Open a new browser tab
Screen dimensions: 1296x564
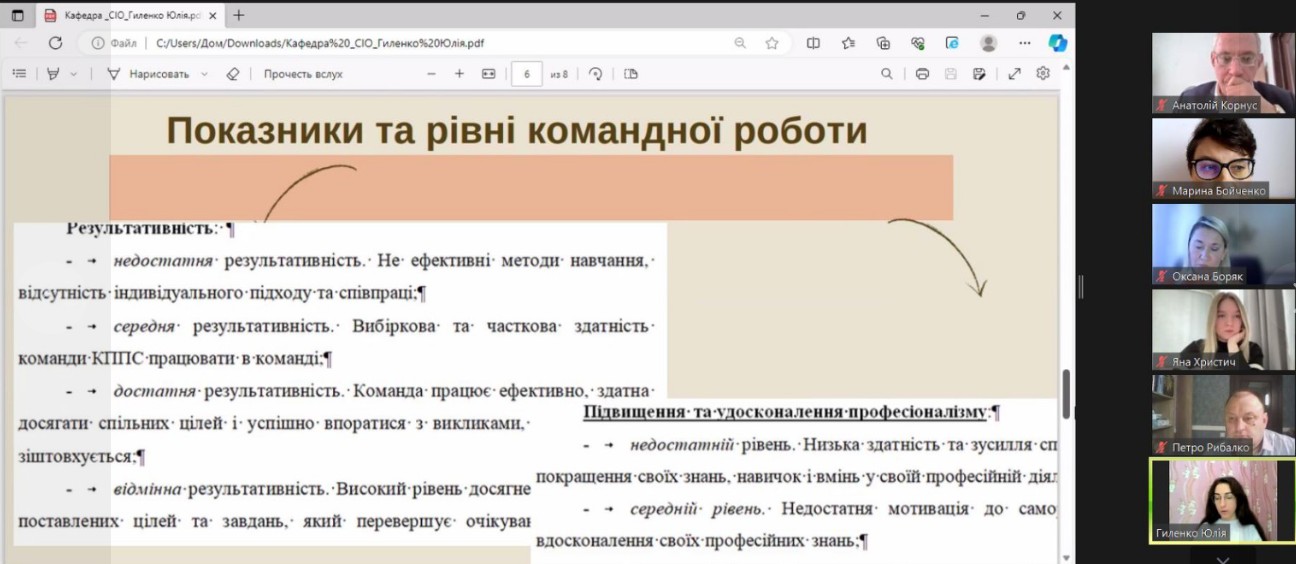pos(238,15)
